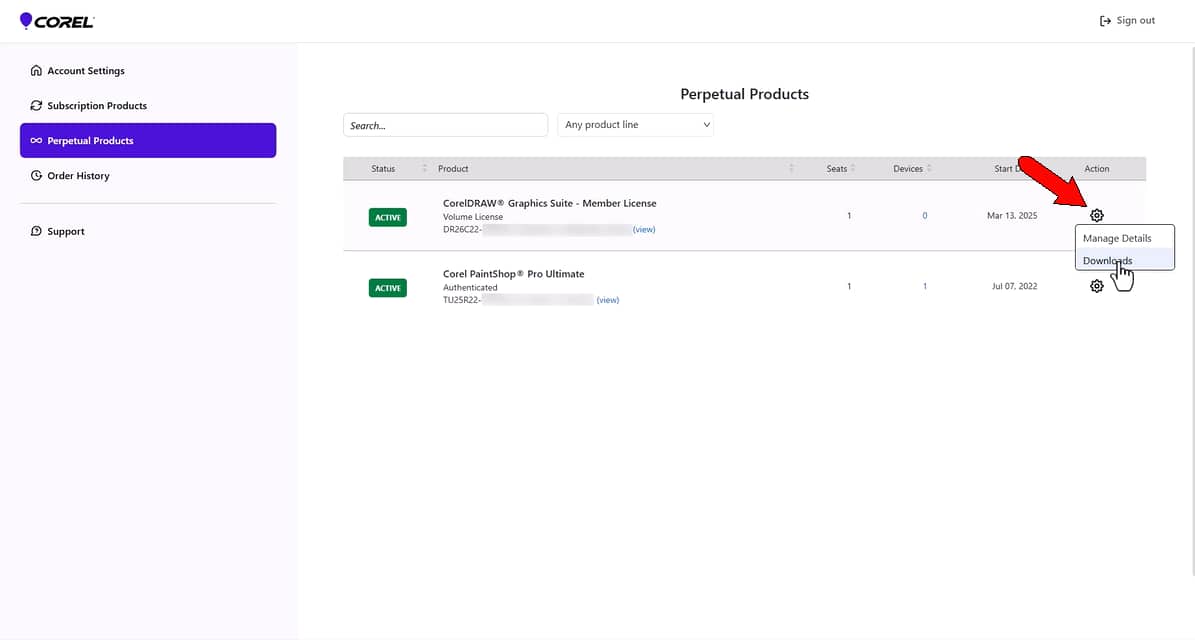Click the Order History clock icon
The image size is (1195, 640).
36,175
